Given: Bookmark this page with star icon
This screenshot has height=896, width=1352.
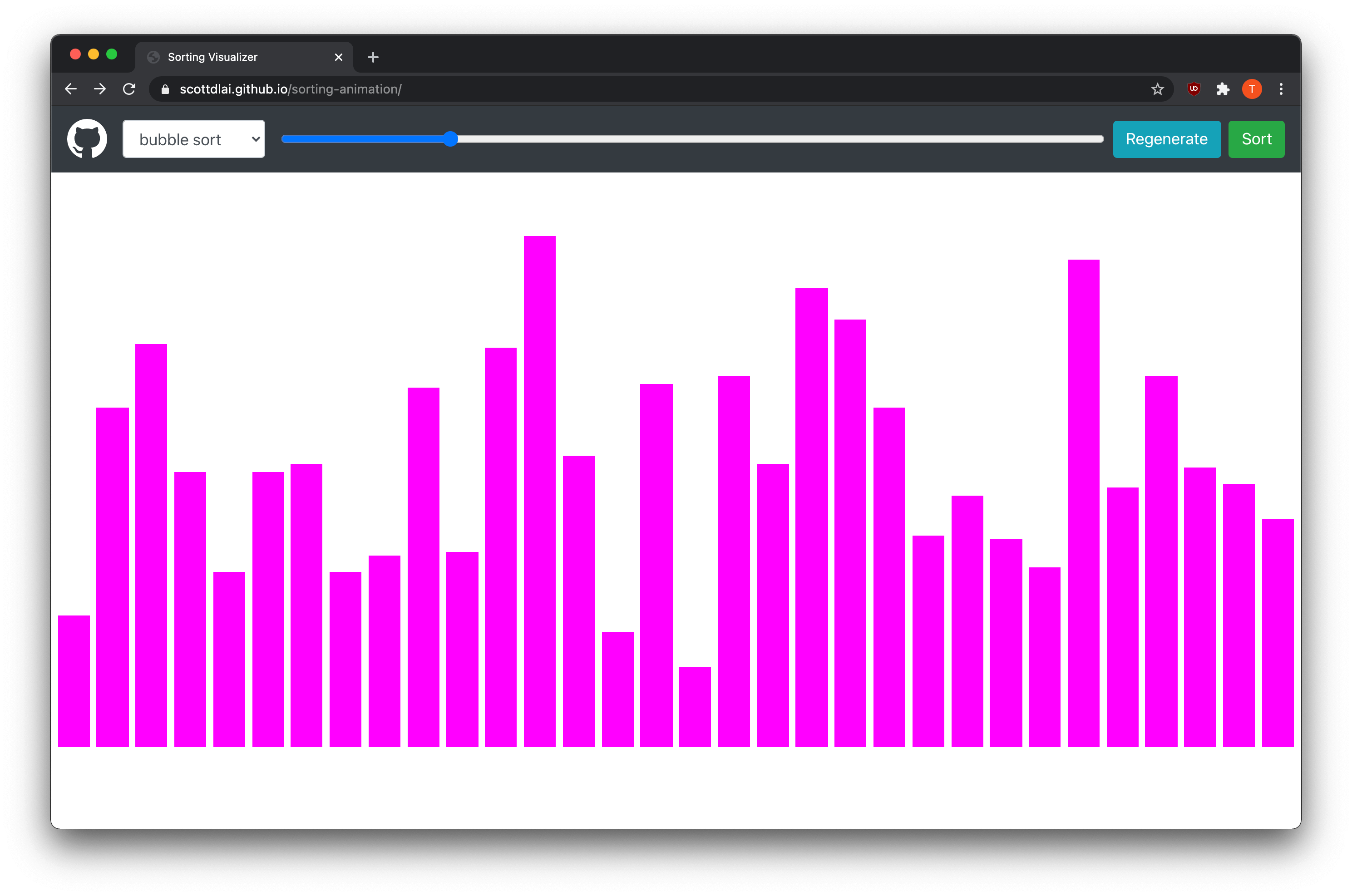Looking at the screenshot, I should click(x=1157, y=89).
